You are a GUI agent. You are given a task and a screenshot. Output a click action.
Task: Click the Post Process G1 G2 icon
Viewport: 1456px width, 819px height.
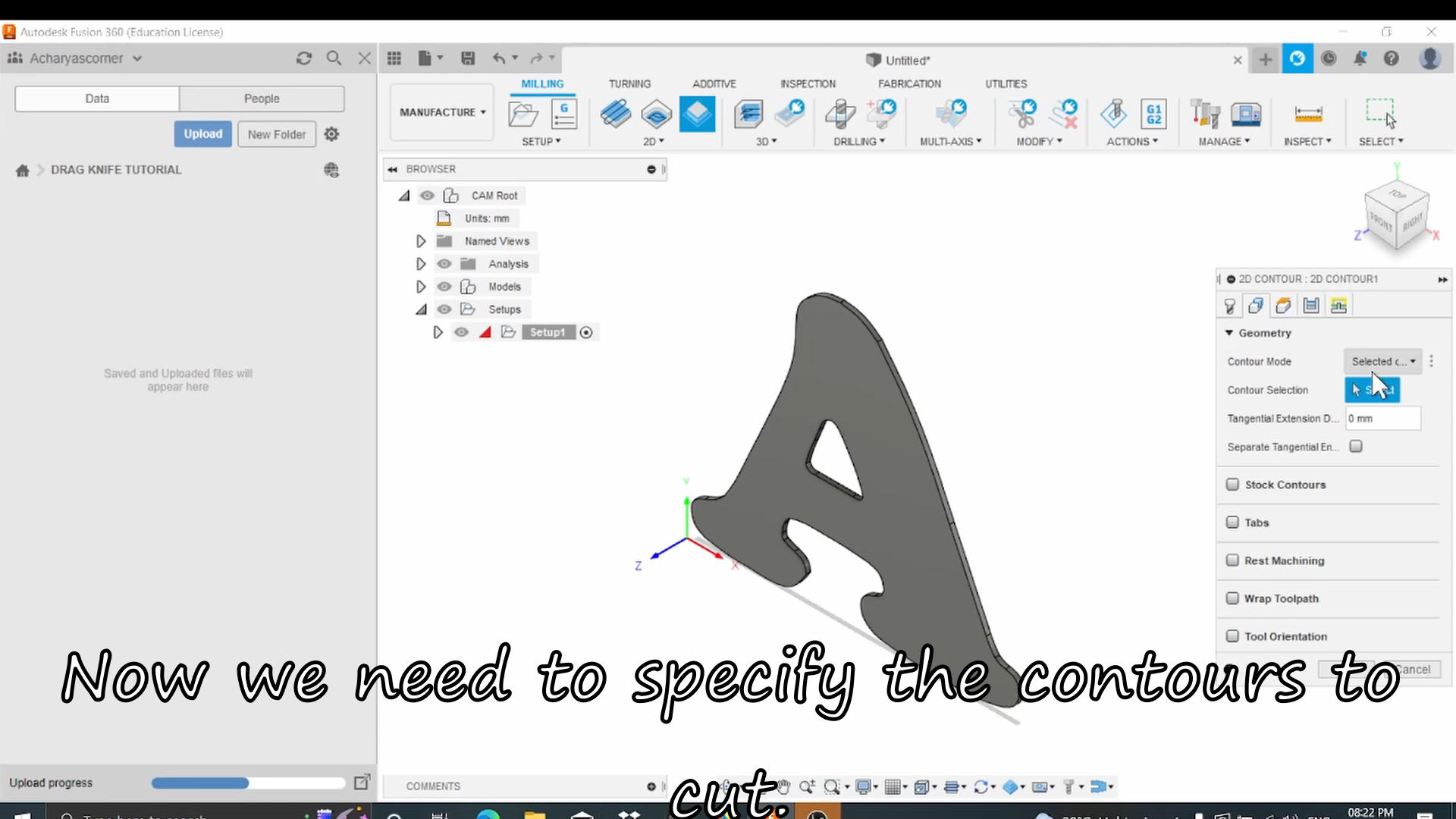pyautogui.click(x=1154, y=115)
